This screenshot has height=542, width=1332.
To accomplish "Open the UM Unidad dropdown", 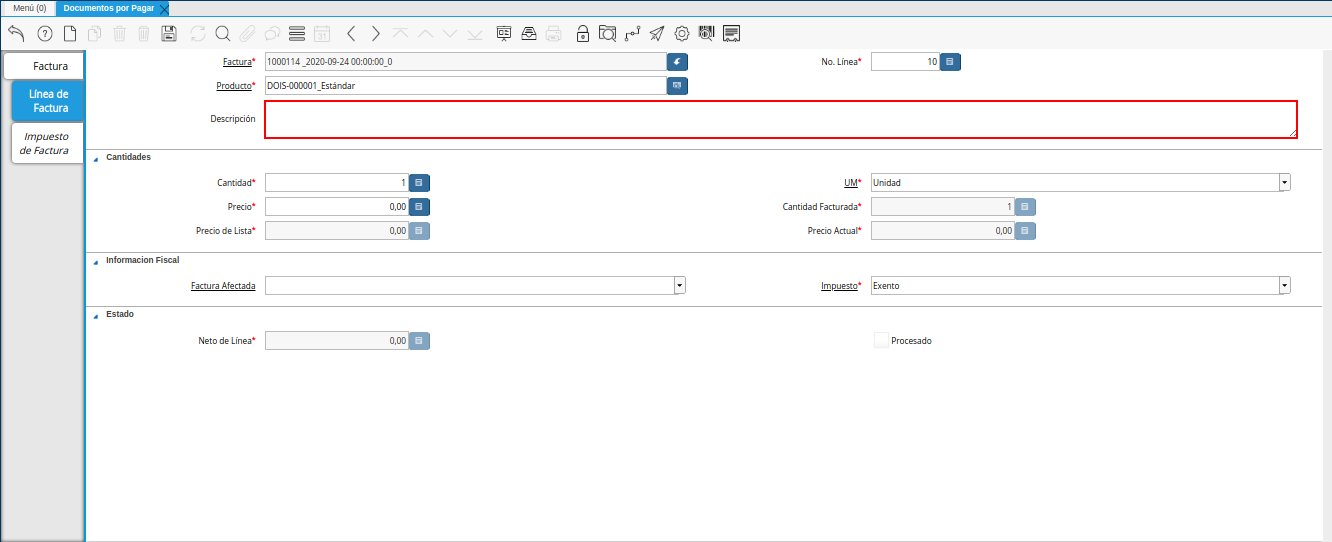I will click(x=1285, y=183).
